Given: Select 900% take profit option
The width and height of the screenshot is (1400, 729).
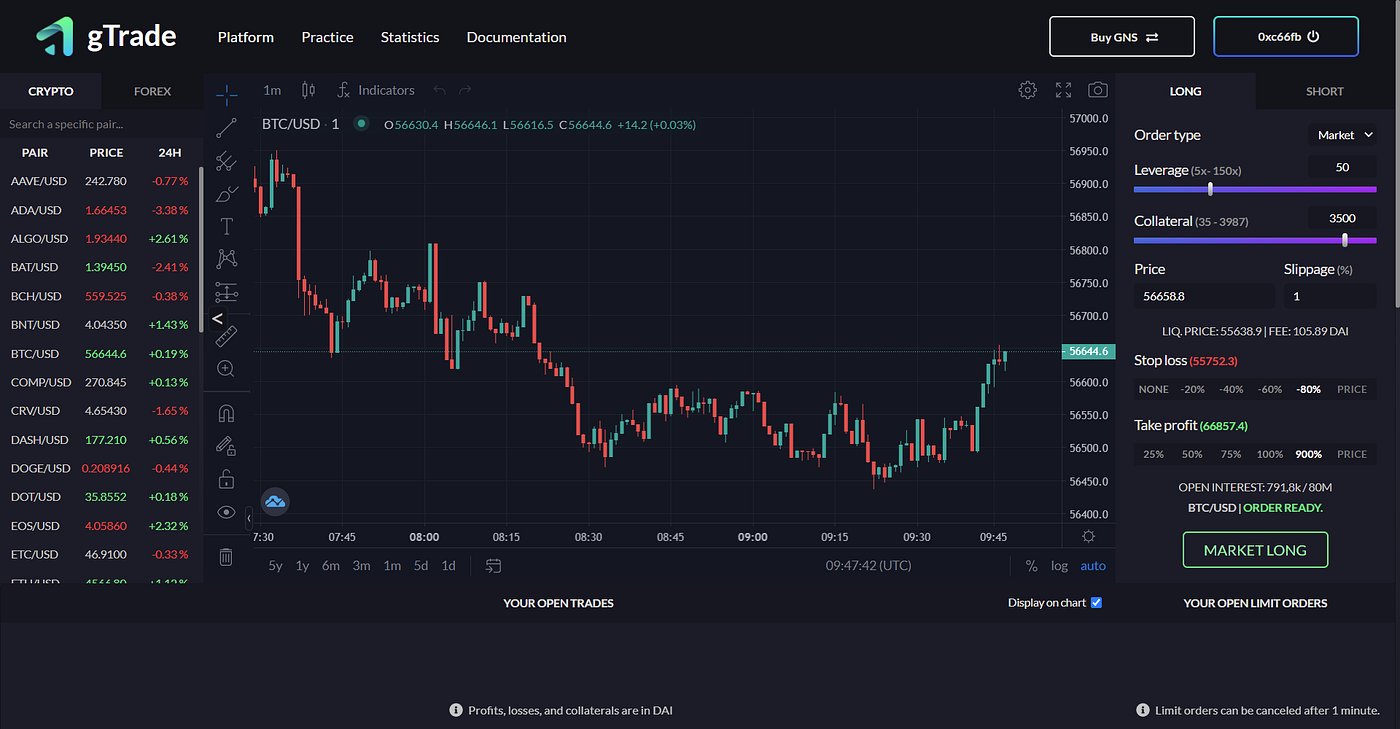Looking at the screenshot, I should click(x=1308, y=454).
